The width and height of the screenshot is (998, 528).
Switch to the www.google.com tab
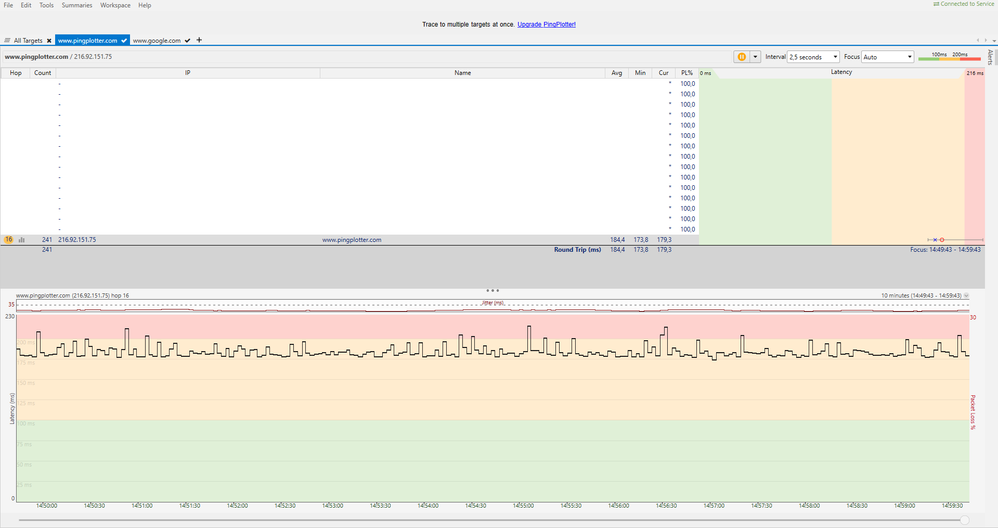(x=157, y=41)
